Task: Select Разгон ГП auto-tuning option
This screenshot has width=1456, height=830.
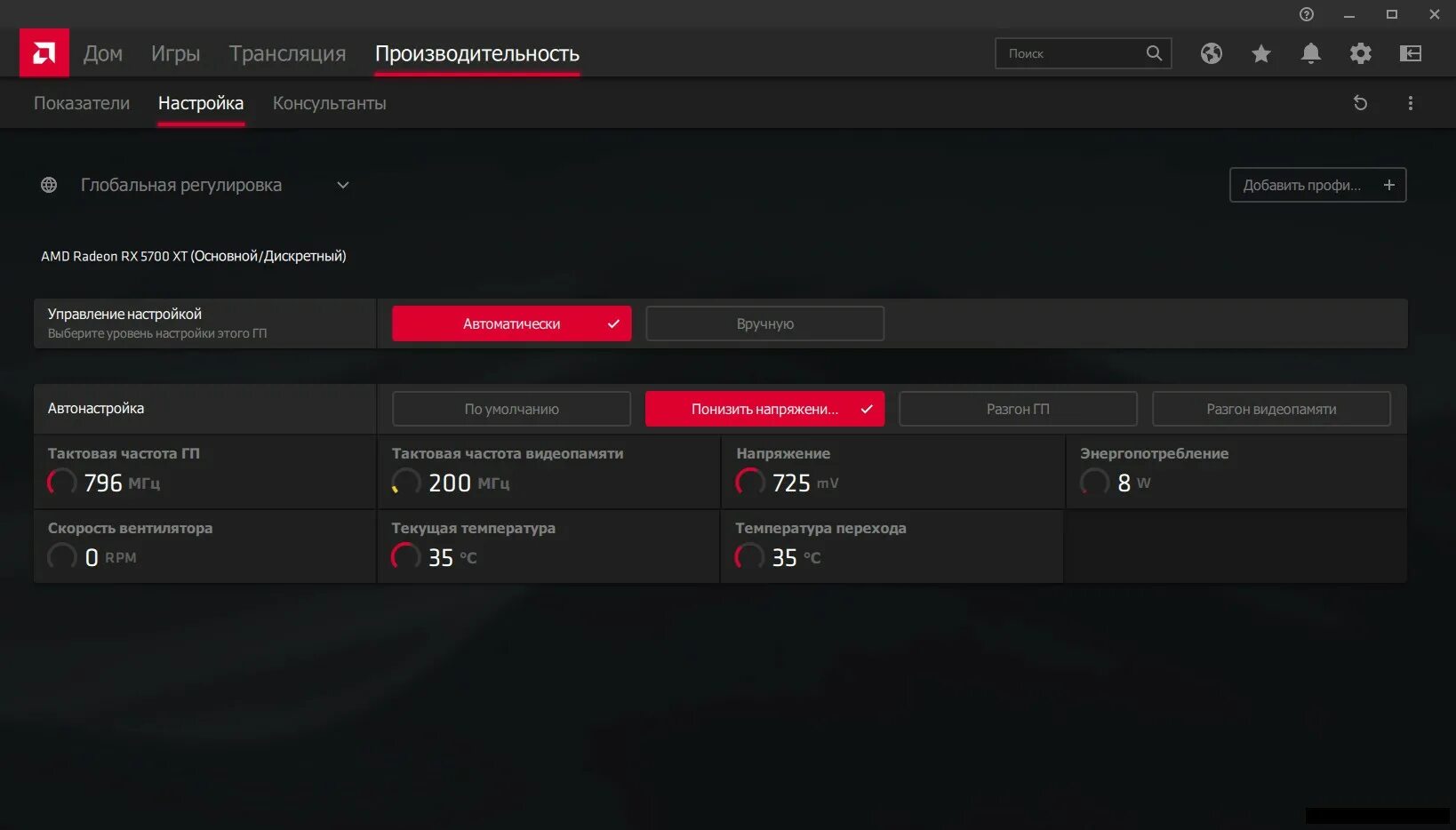Action: (x=1019, y=409)
